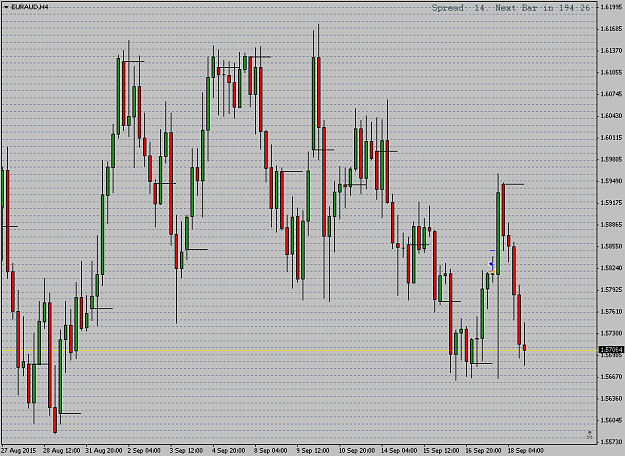Click the current price label 1.57064
The width and height of the screenshot is (625, 456).
611,350
